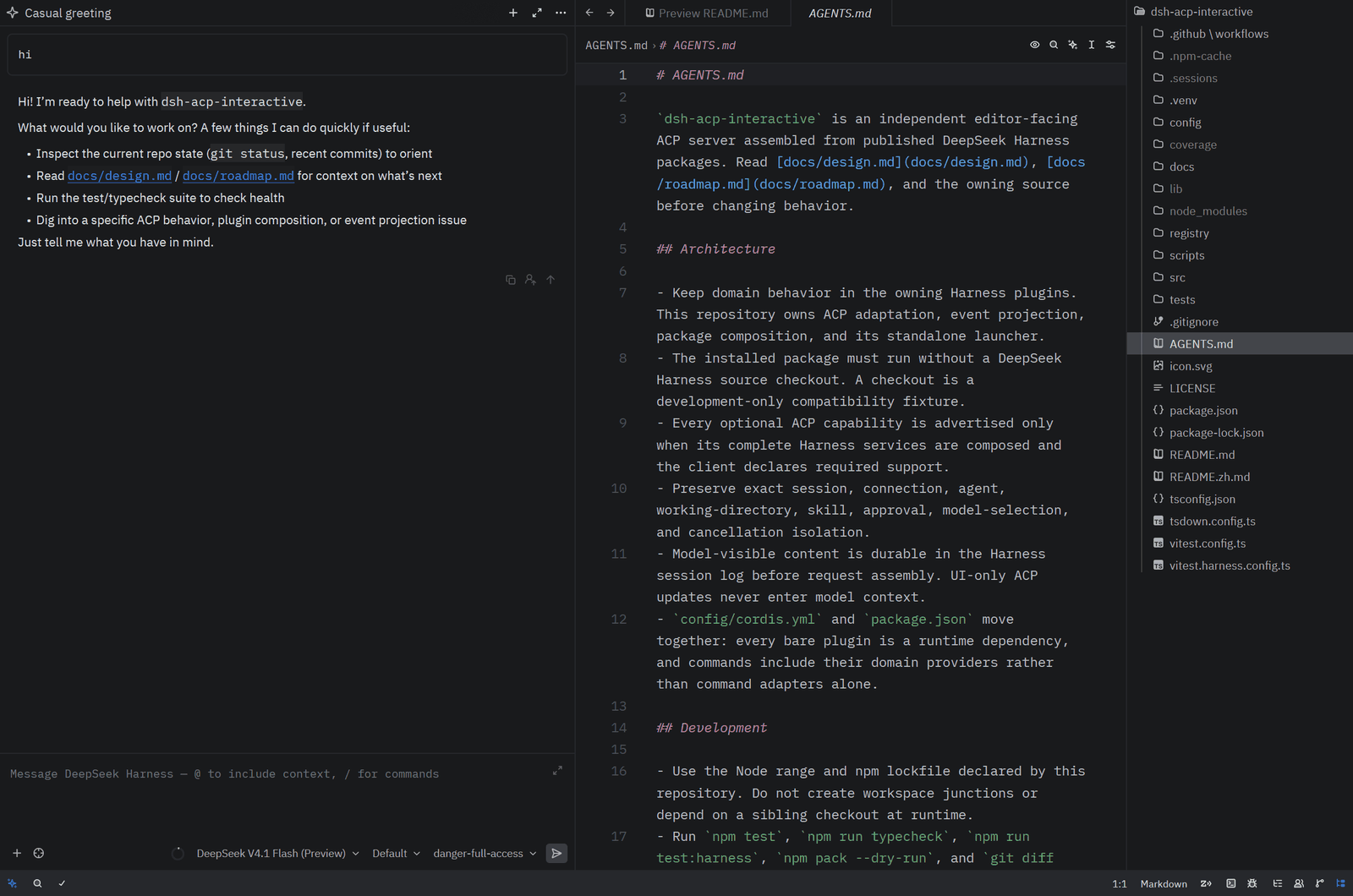Click # AGENTS.md breadcrumb heading
The height and width of the screenshot is (896, 1353).
(x=698, y=46)
